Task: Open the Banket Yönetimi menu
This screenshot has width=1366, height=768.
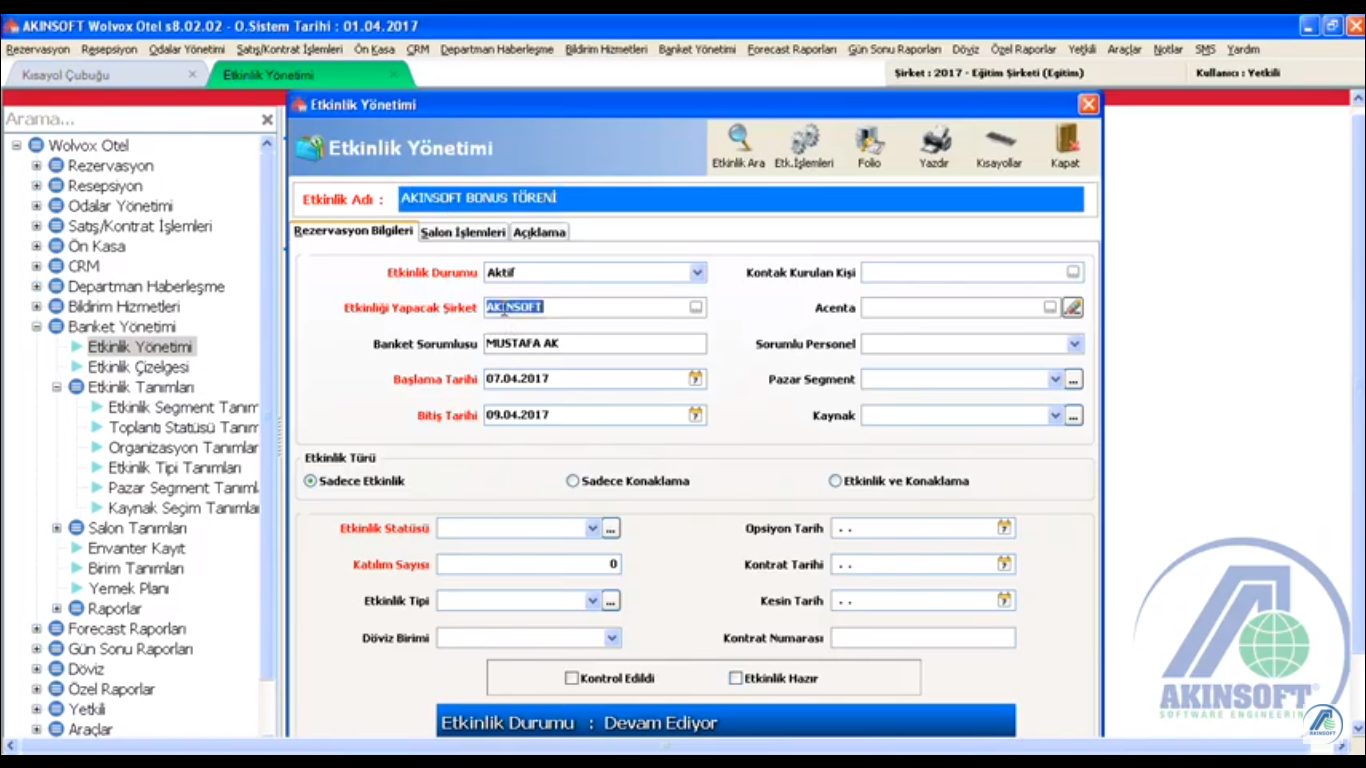Action: [697, 49]
